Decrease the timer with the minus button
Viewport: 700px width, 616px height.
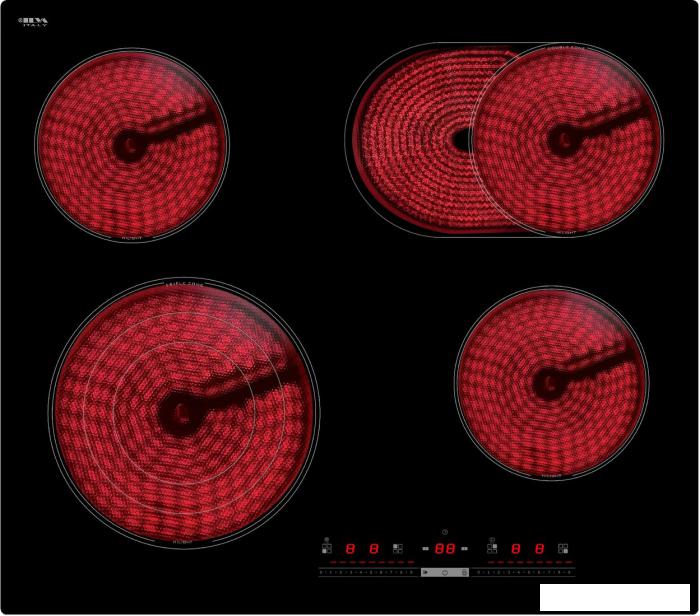pos(426,549)
